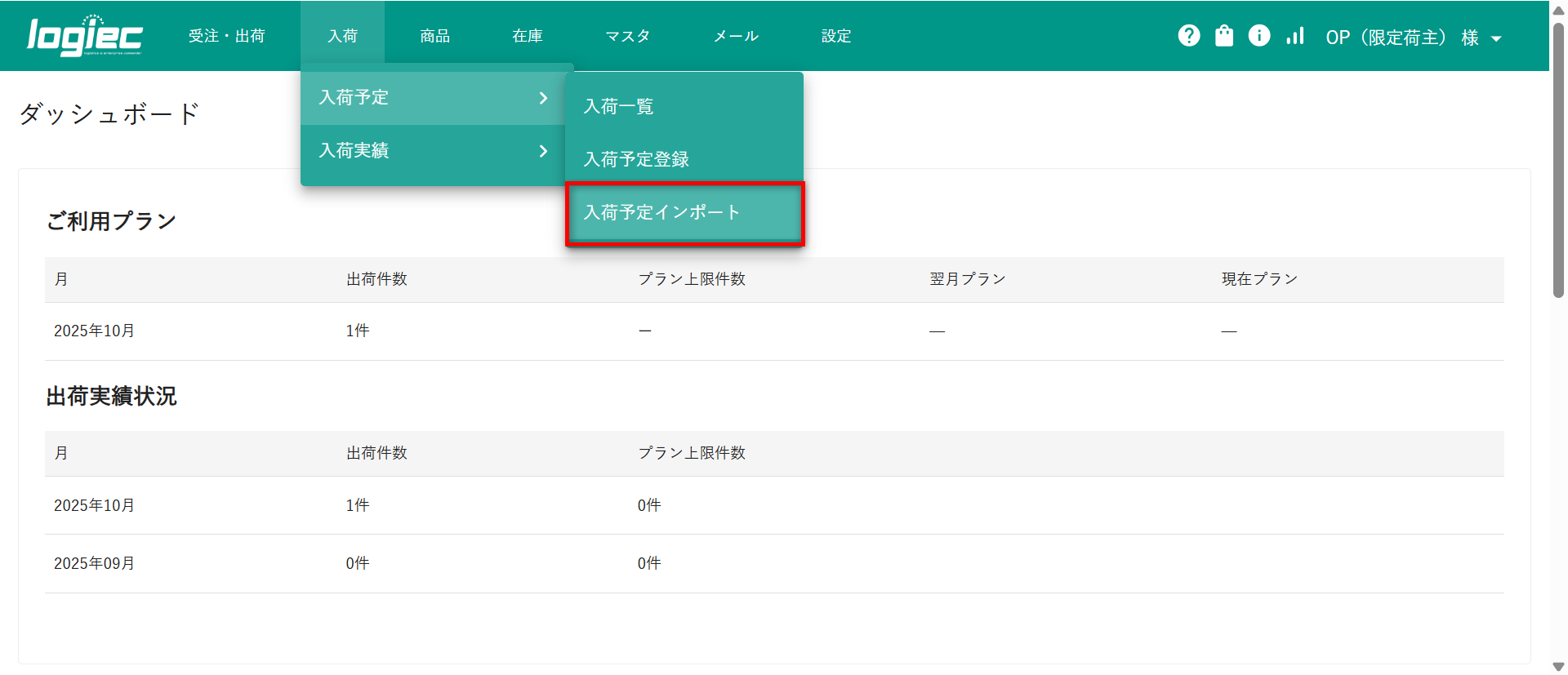Select 入荷予定インポート menu entry
Viewport: 1568px width, 675px height.
tap(661, 213)
